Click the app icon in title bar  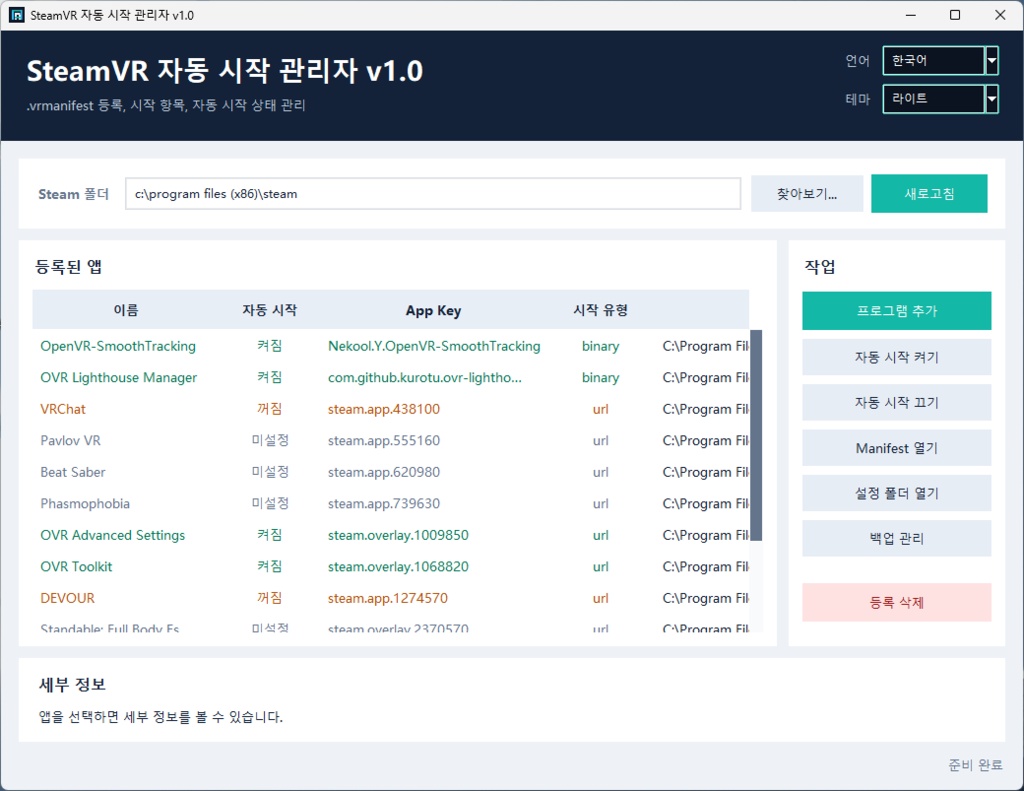tap(16, 15)
